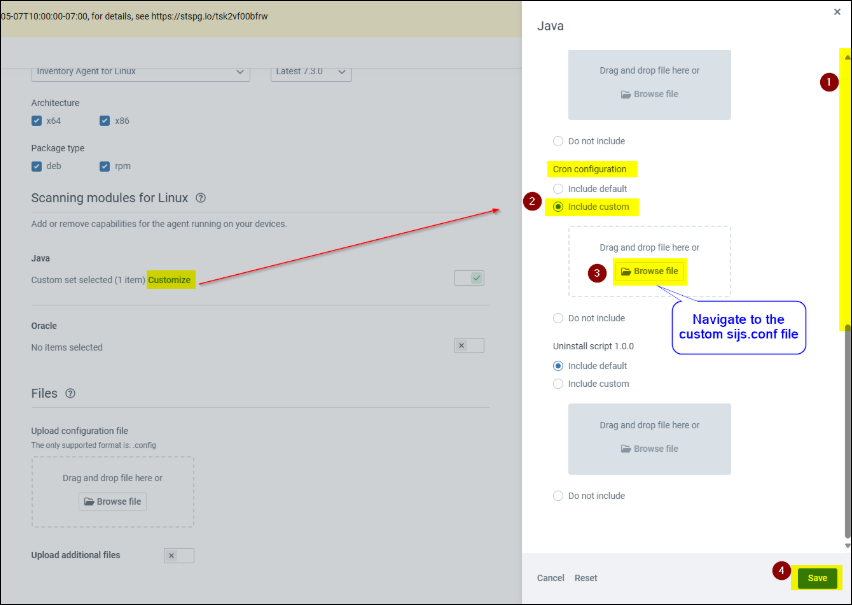The height and width of the screenshot is (605, 852).
Task: Click the Oracle module label
Action: tap(44, 326)
